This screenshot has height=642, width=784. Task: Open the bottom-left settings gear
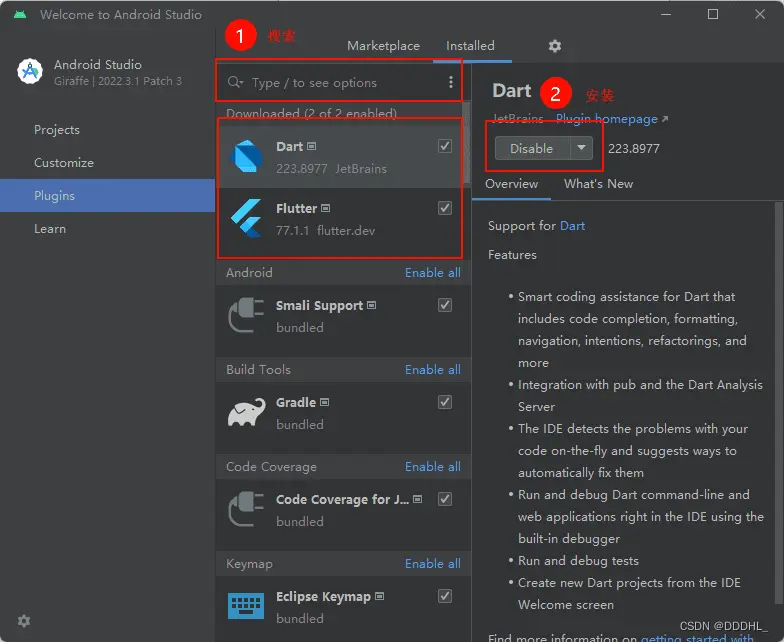[x=24, y=621]
